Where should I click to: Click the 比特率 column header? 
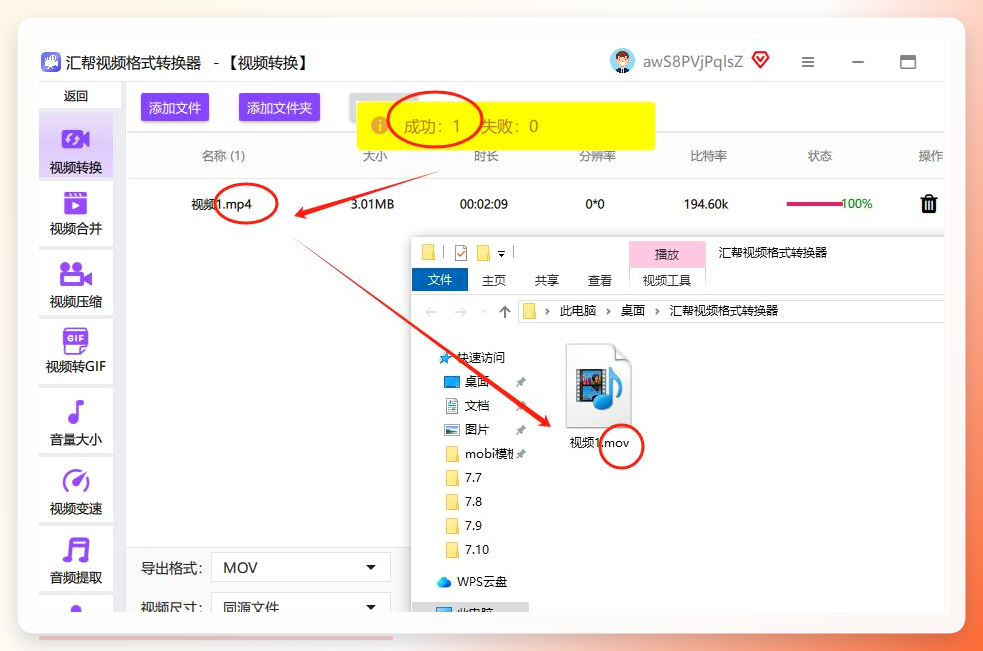708,156
